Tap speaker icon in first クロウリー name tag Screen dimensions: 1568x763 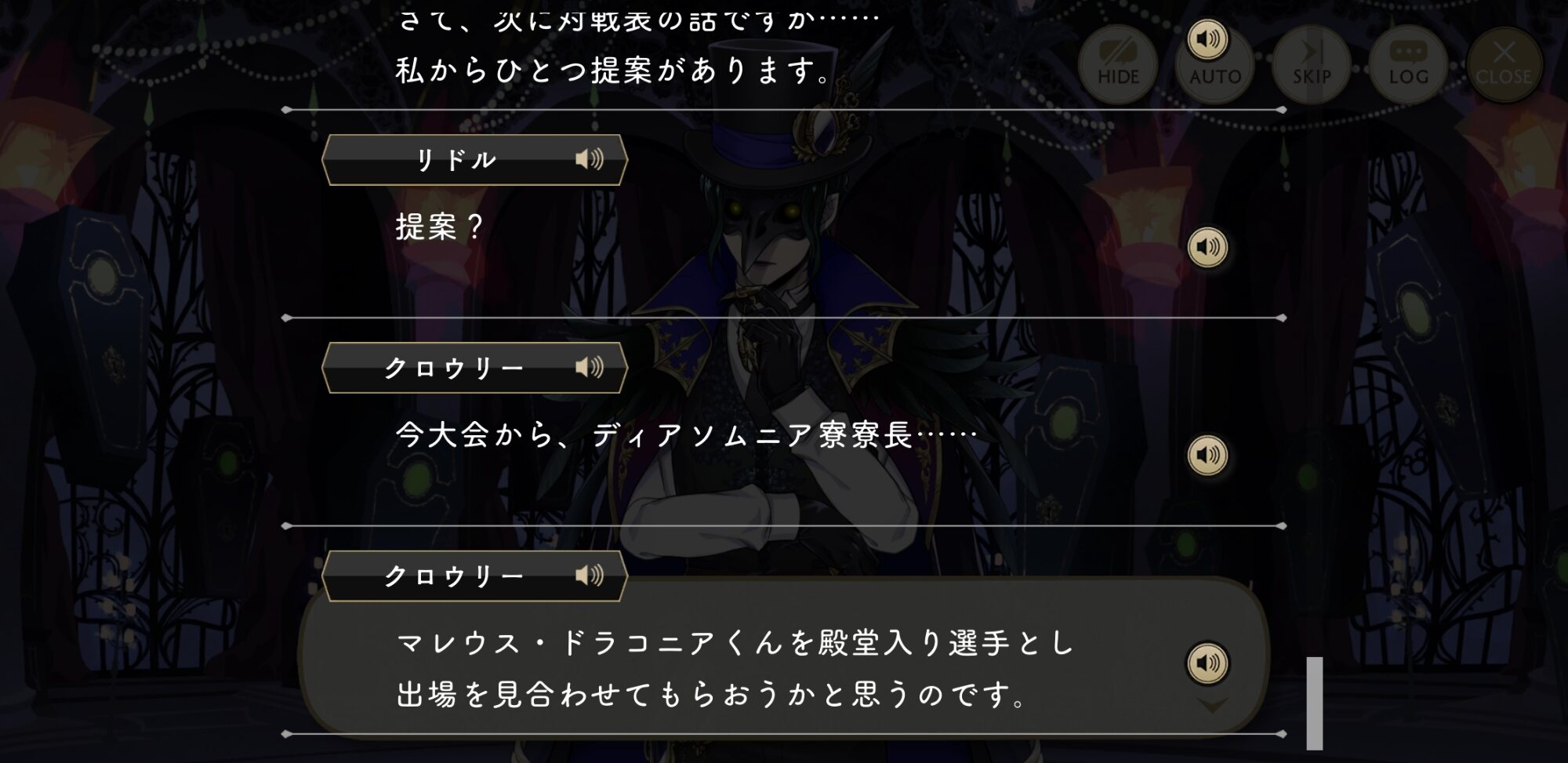(590, 367)
